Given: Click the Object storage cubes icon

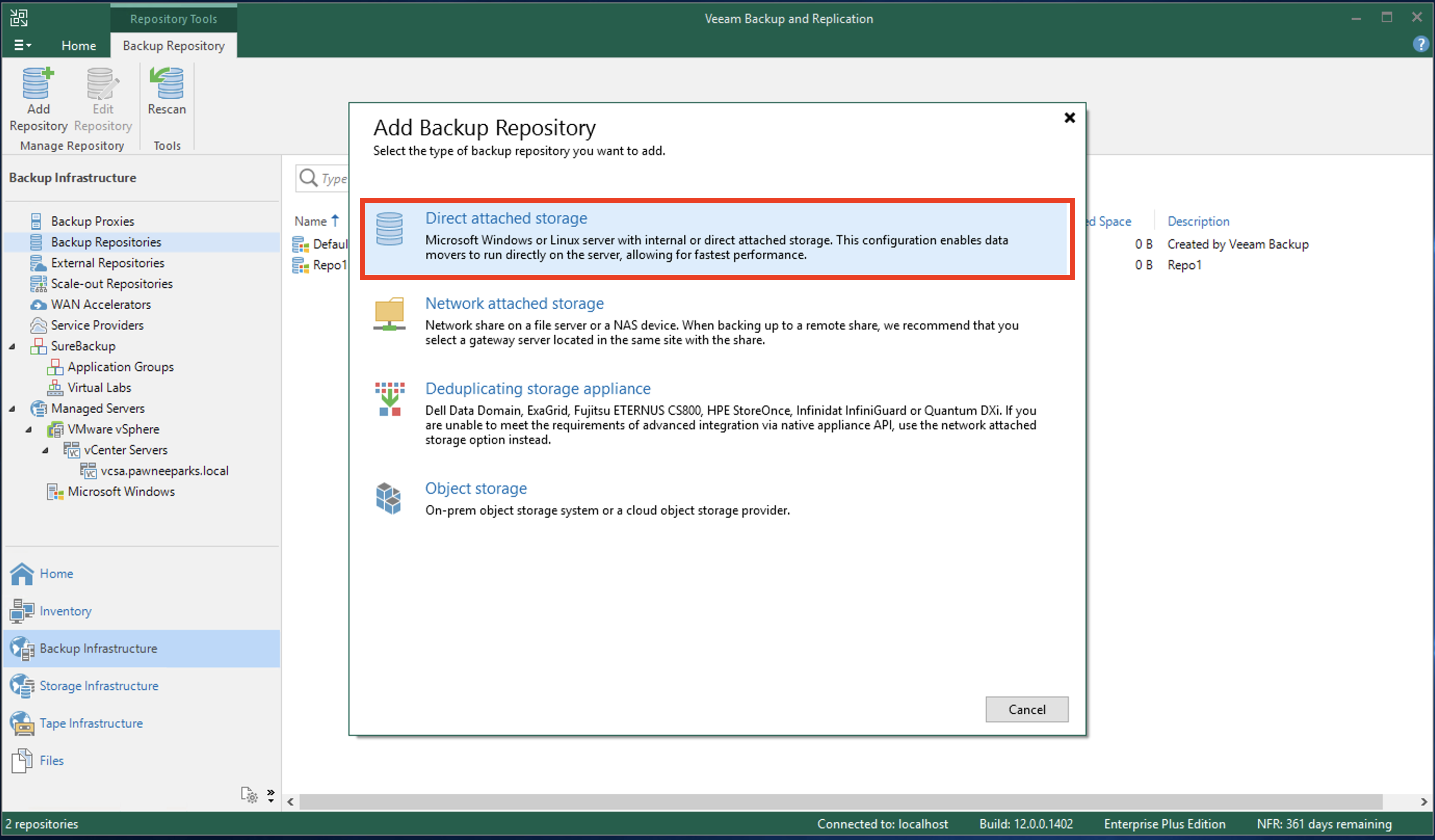Looking at the screenshot, I should pos(389,498).
